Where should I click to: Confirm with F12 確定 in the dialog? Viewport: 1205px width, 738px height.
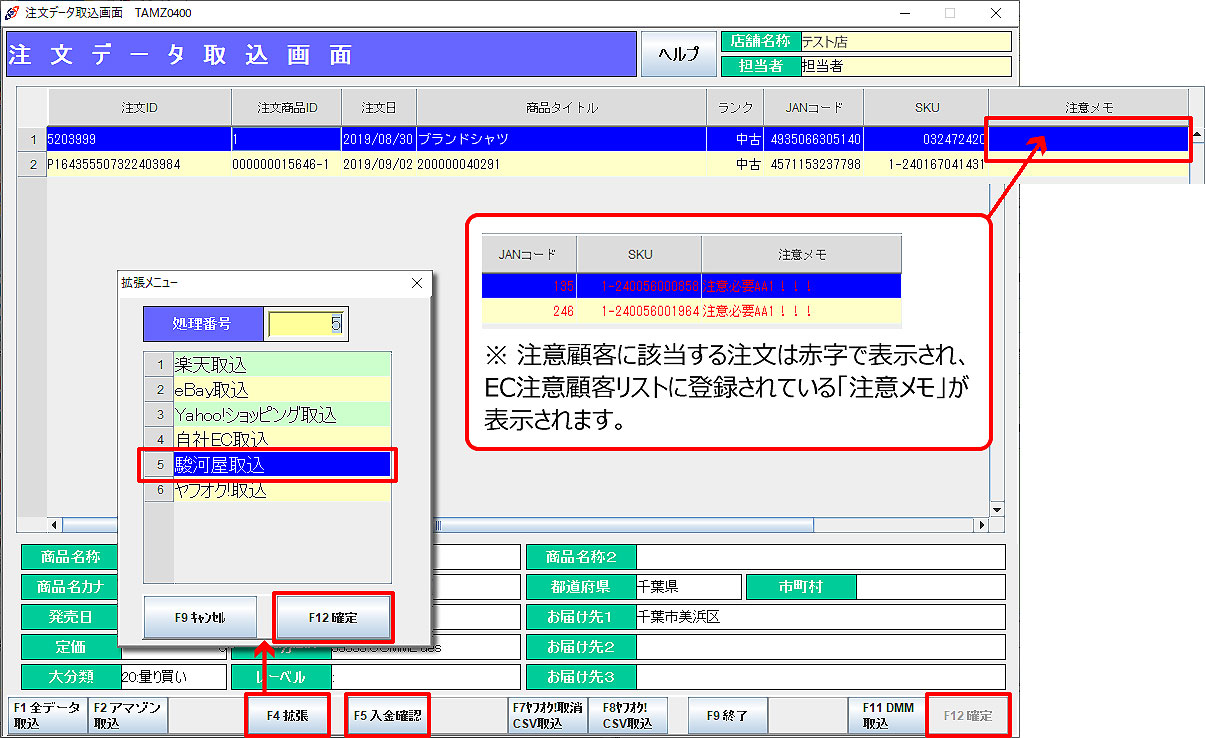point(333,618)
